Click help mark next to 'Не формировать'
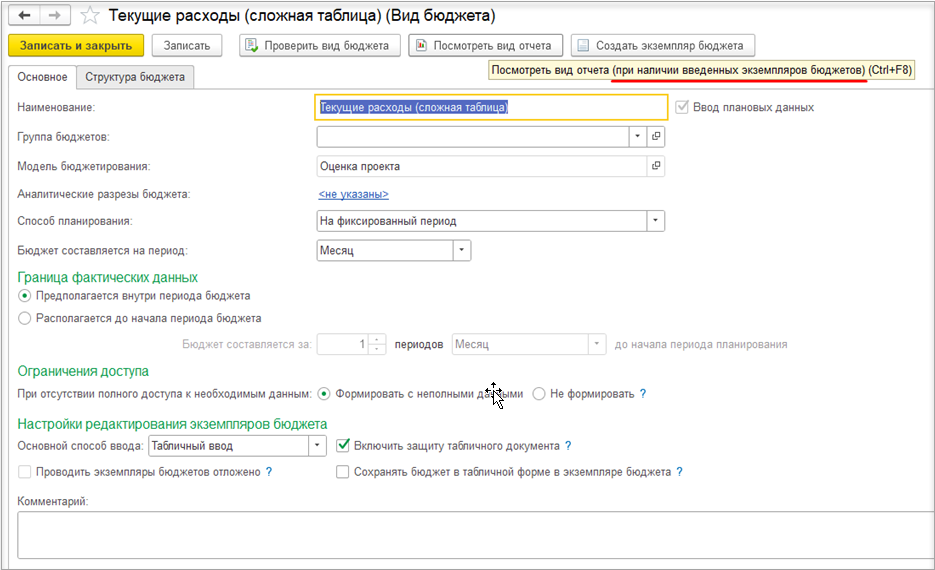Viewport: 935px width, 570px height. pyautogui.click(x=643, y=394)
